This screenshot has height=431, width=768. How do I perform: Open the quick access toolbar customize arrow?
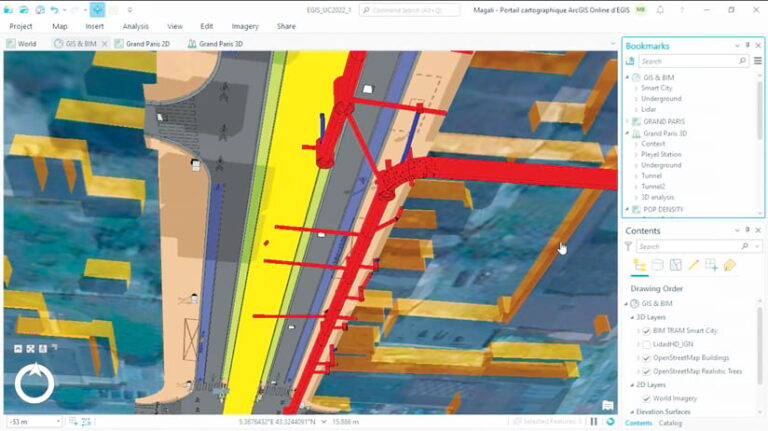130,10
